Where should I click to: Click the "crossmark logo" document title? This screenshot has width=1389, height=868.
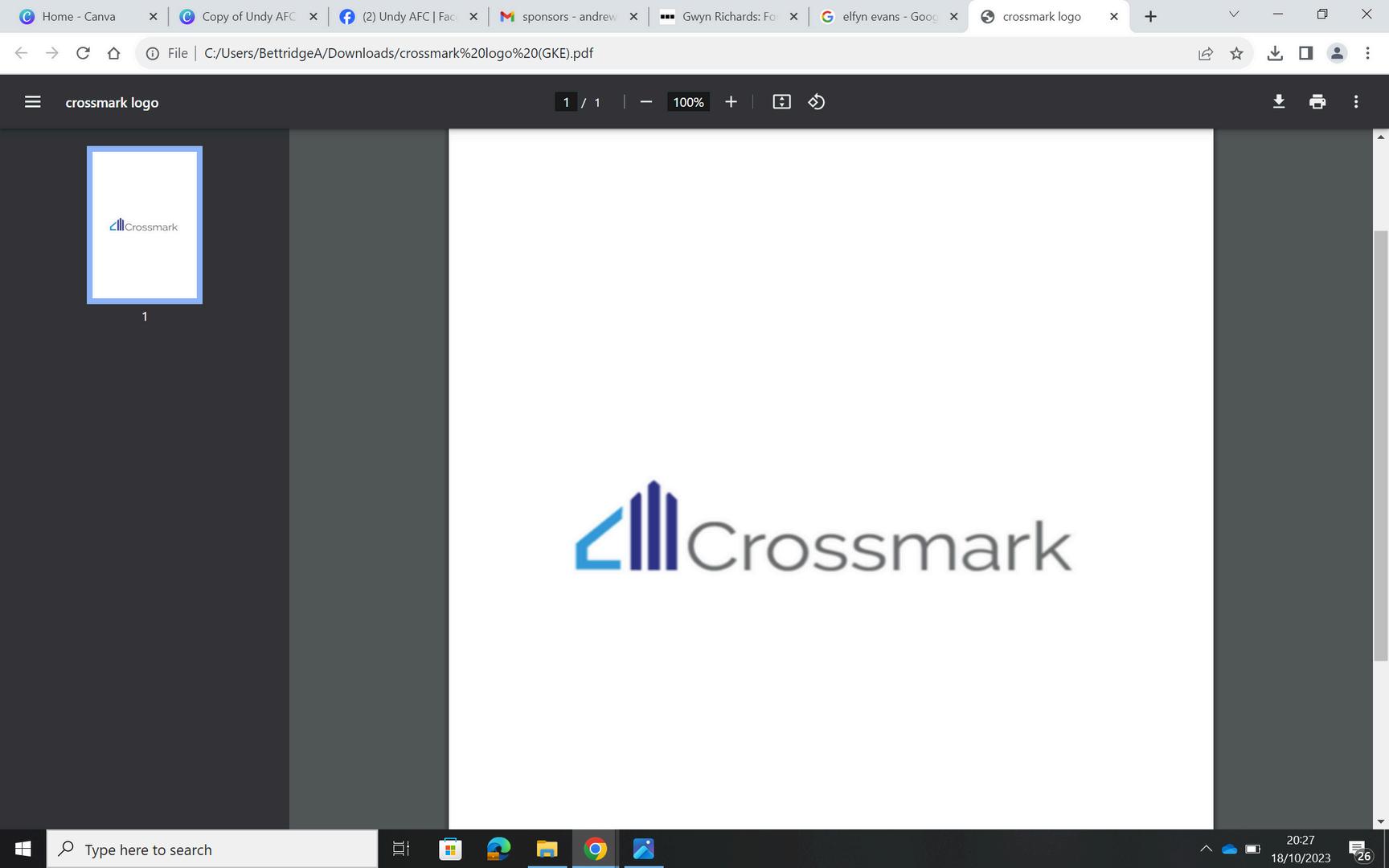click(112, 102)
